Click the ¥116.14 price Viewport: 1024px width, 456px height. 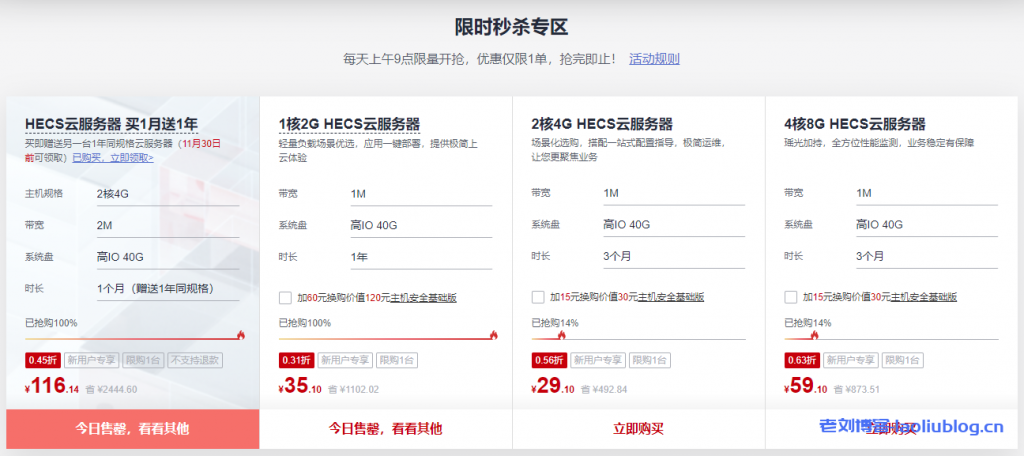pos(52,387)
